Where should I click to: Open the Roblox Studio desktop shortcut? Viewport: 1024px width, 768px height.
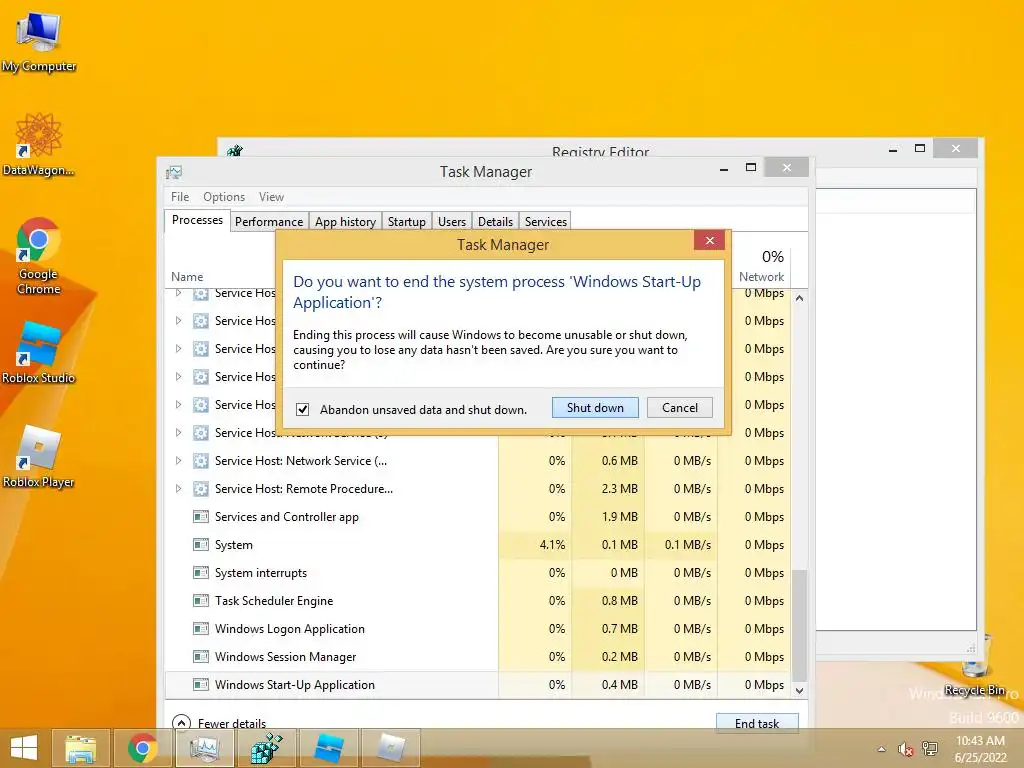pyautogui.click(x=39, y=353)
